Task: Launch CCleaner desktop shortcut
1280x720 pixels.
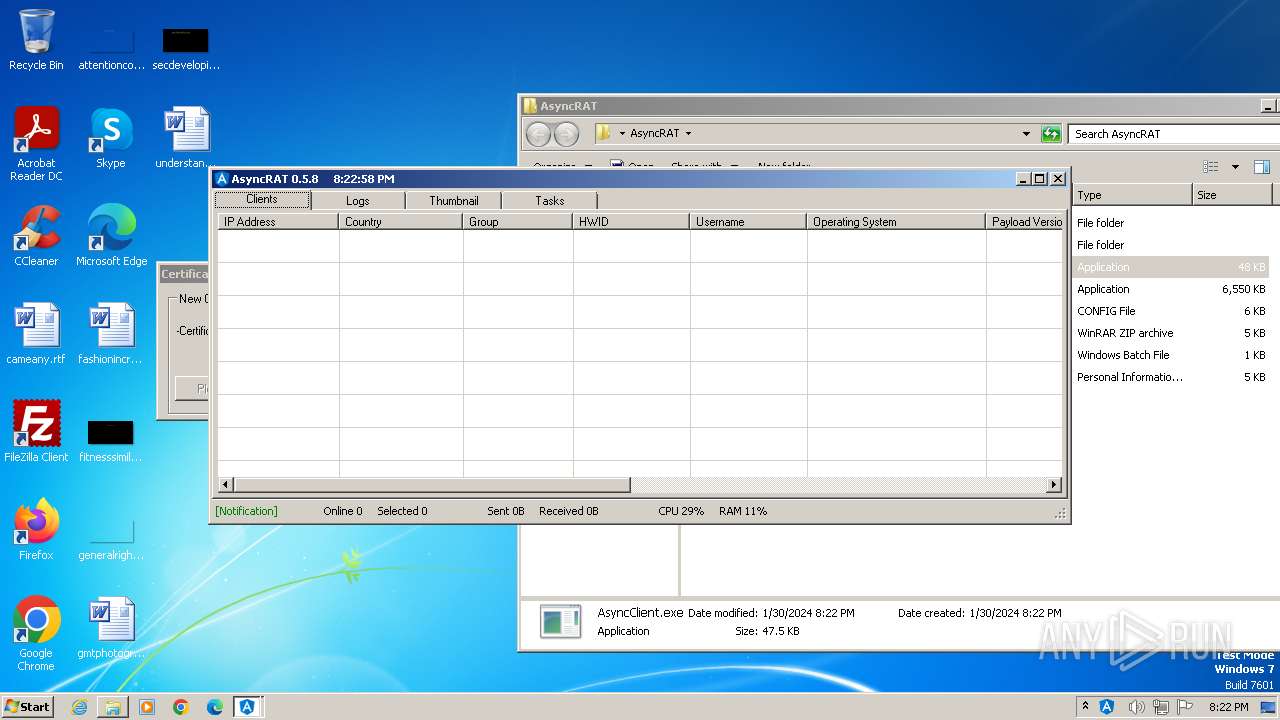Action: click(x=36, y=236)
